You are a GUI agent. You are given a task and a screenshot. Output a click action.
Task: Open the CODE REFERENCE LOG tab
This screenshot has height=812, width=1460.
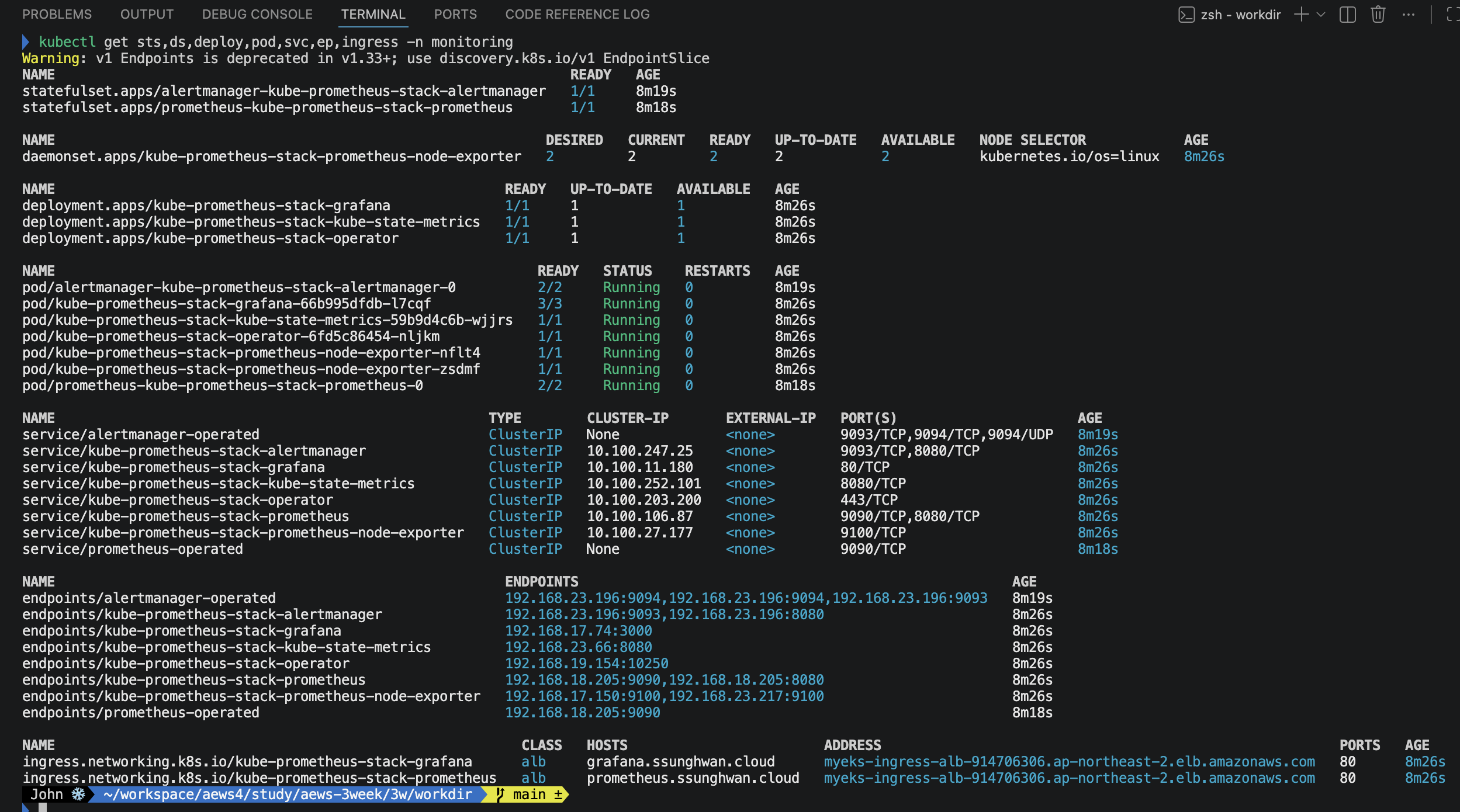(x=577, y=14)
